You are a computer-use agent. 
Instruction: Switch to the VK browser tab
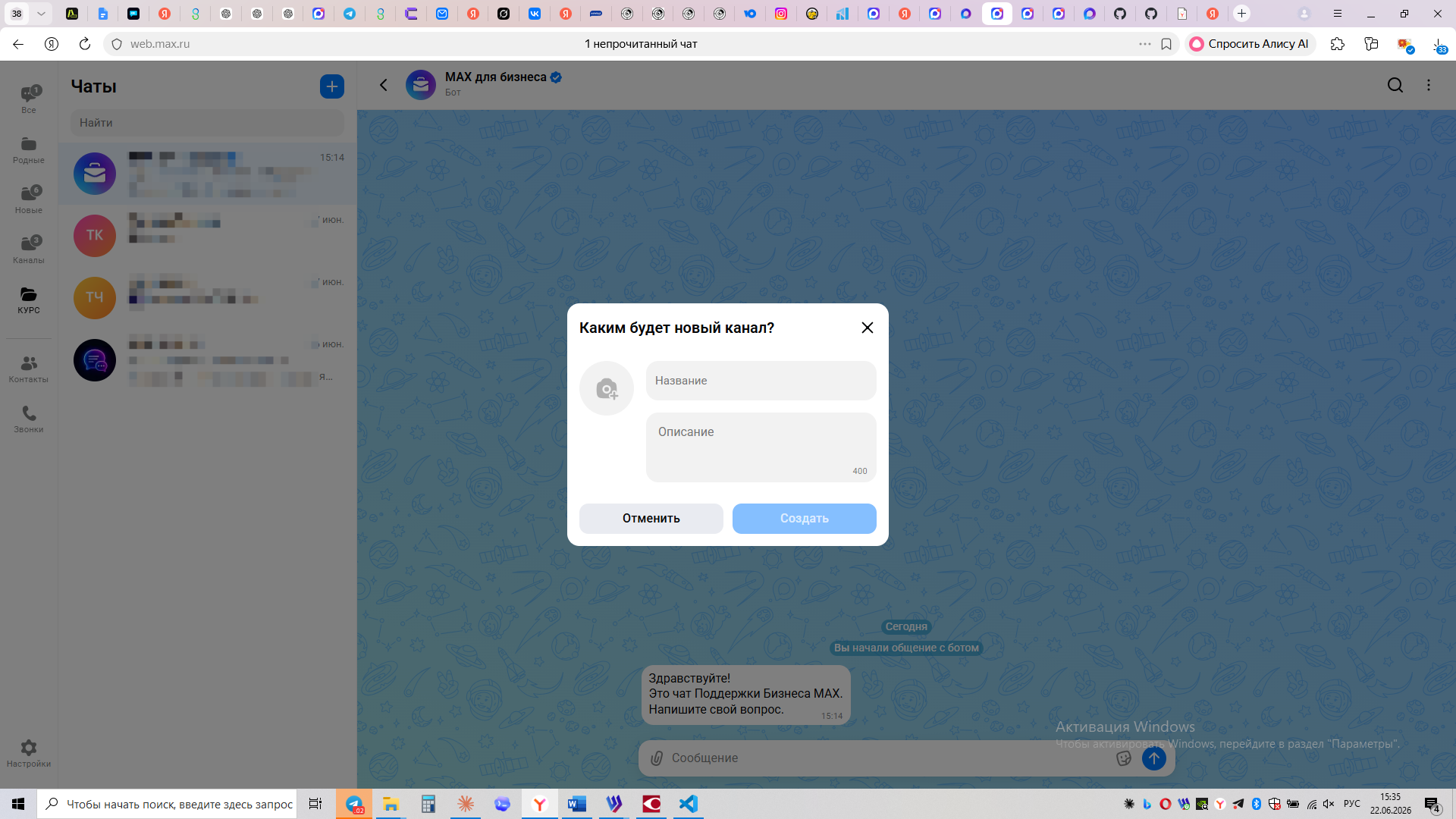(x=535, y=14)
